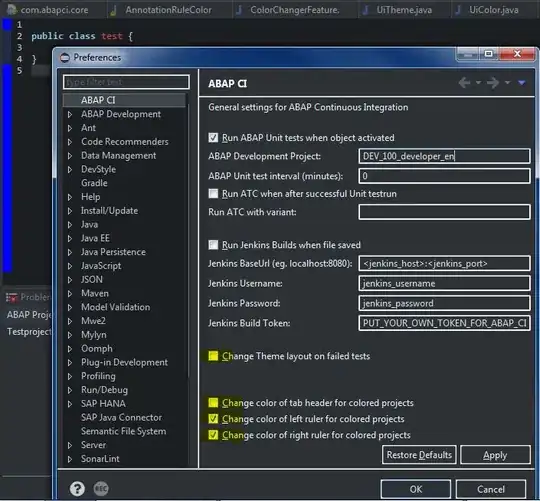This screenshot has width=540, height=501.
Task: Select Semantic File System in tree
Action: coord(123,431)
